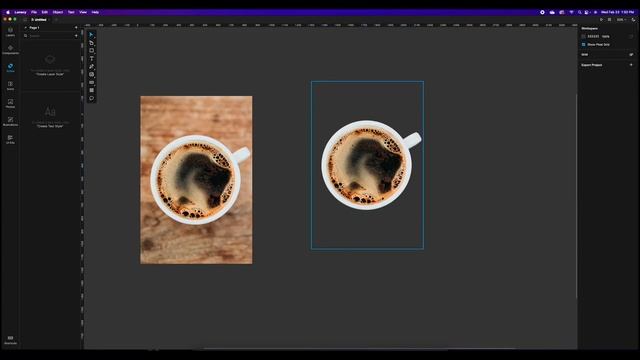640x360 pixels.
Task: Edit the workspace color opacity value
Action: [x=606, y=36]
